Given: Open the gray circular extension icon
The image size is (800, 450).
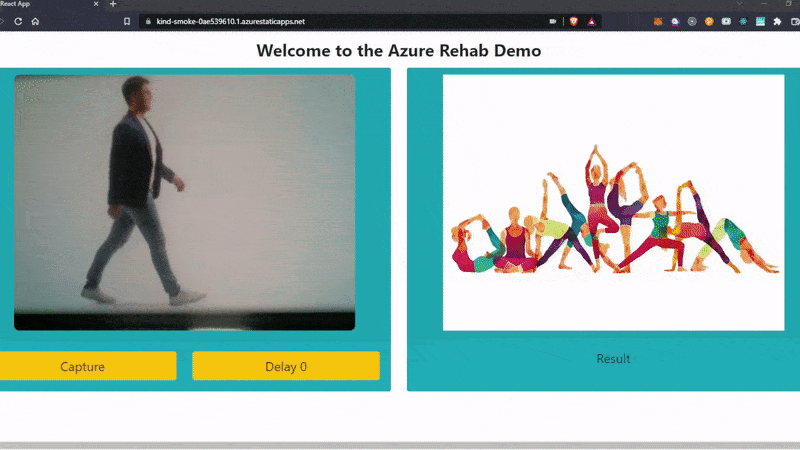Looking at the screenshot, I should coord(692,21).
